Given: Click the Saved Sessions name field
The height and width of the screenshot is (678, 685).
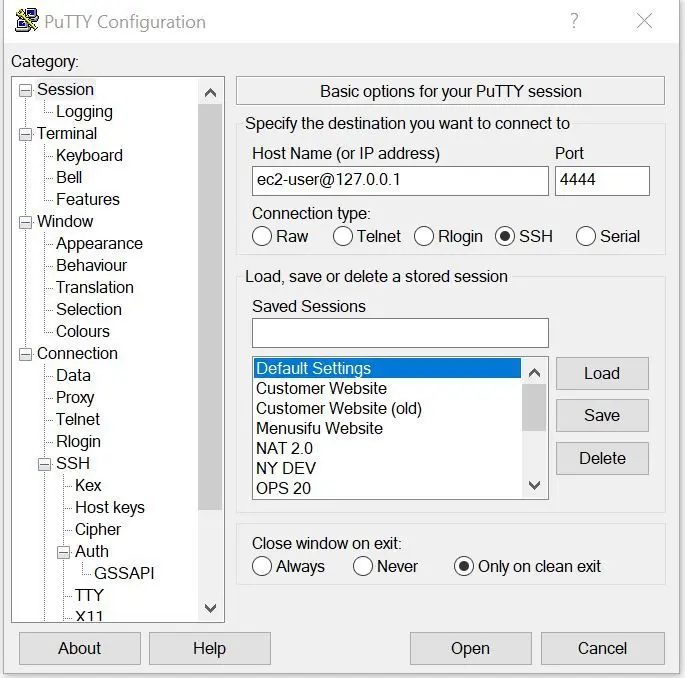Looking at the screenshot, I should pos(400,333).
